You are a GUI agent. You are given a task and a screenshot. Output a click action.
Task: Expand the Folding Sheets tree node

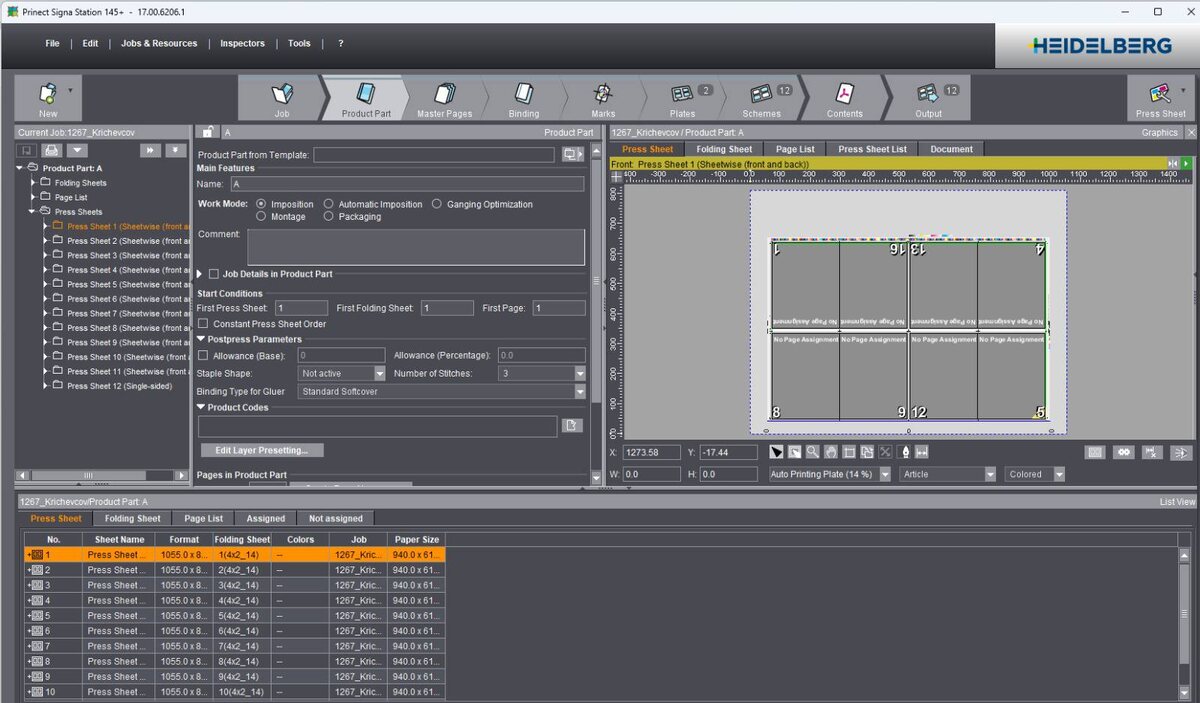[33, 183]
